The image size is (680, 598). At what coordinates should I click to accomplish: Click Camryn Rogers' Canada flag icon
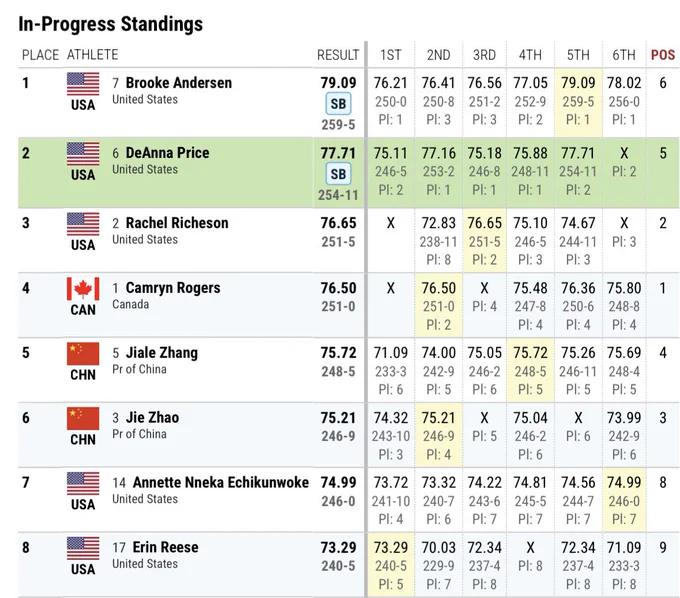(x=83, y=289)
